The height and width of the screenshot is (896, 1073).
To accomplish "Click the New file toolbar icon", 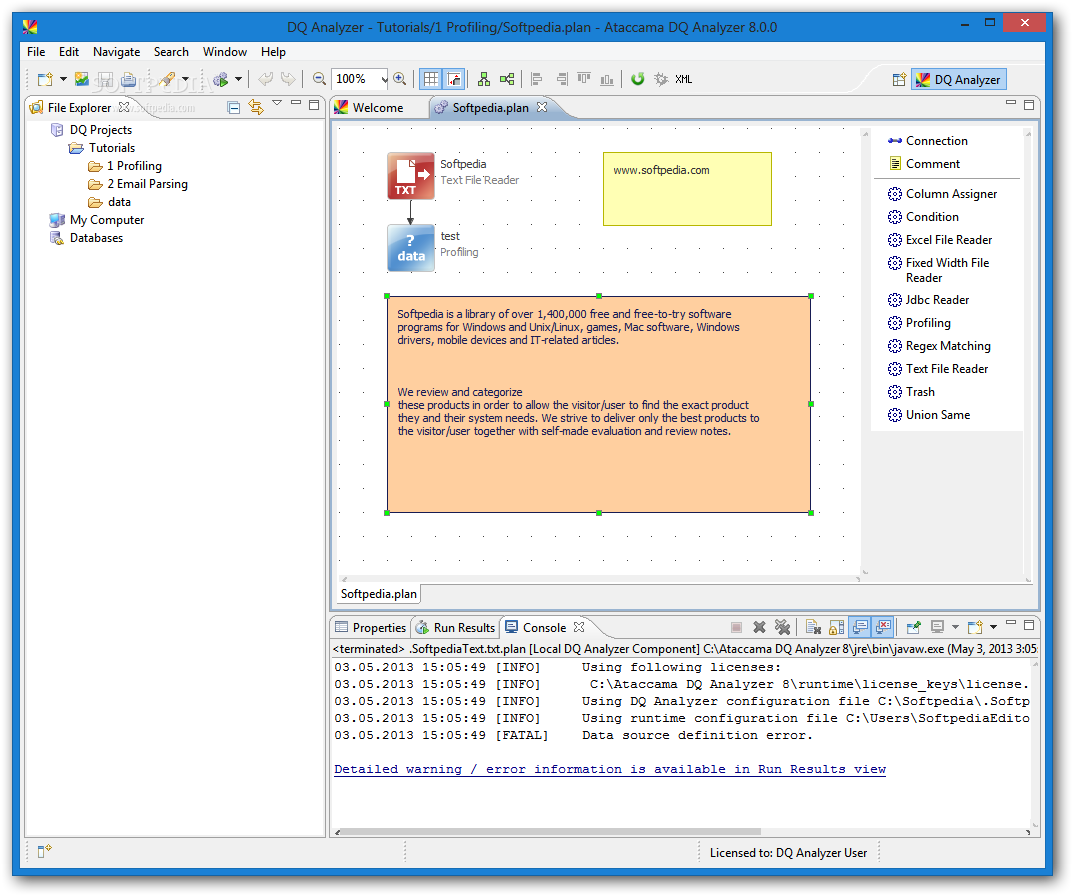I will pos(45,79).
